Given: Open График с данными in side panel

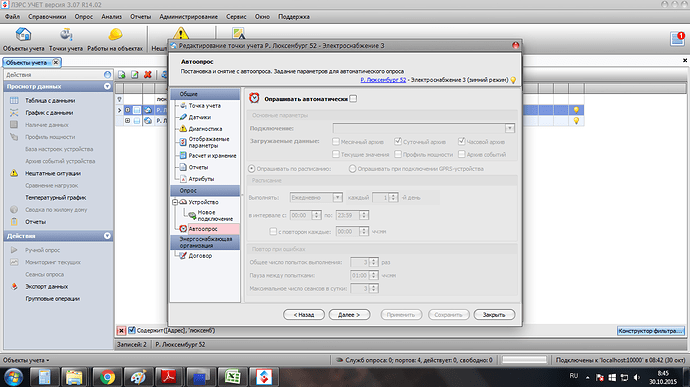Looking at the screenshot, I should tap(49, 113).
